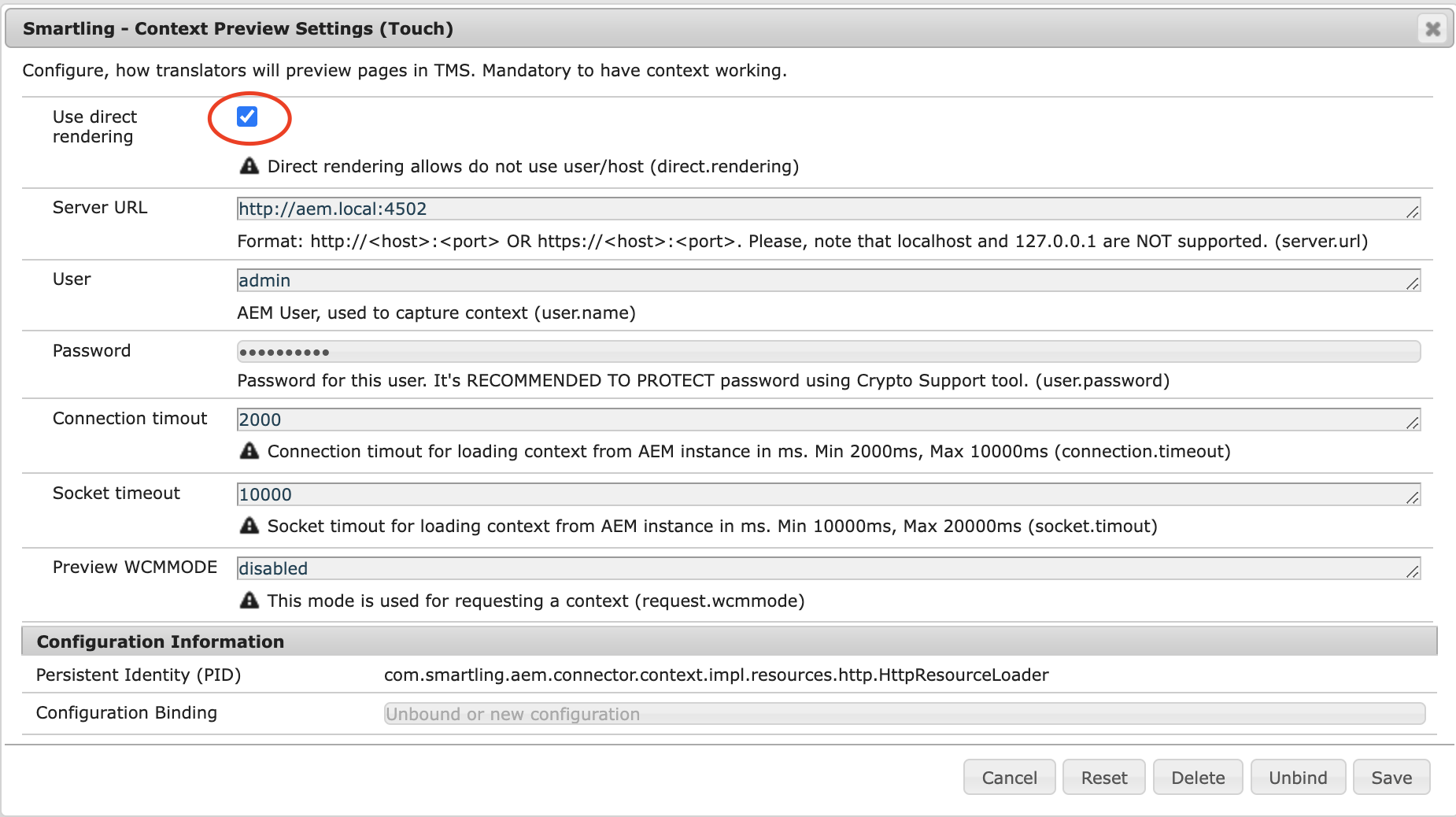Click resize handle of Connection timout field
The height and width of the screenshot is (817, 1456).
(1413, 423)
